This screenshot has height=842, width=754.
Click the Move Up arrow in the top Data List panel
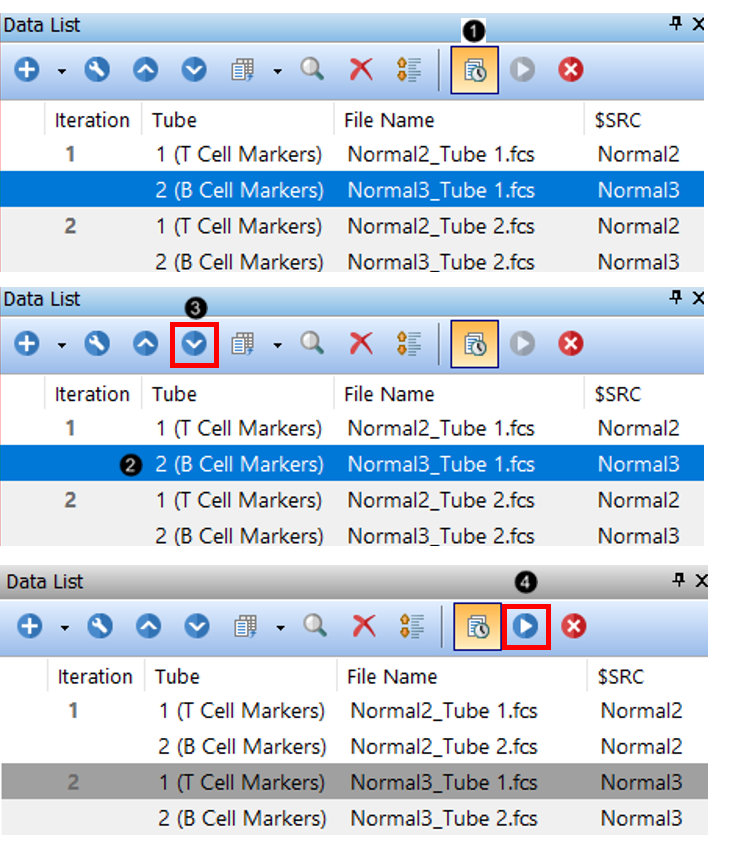point(146,69)
